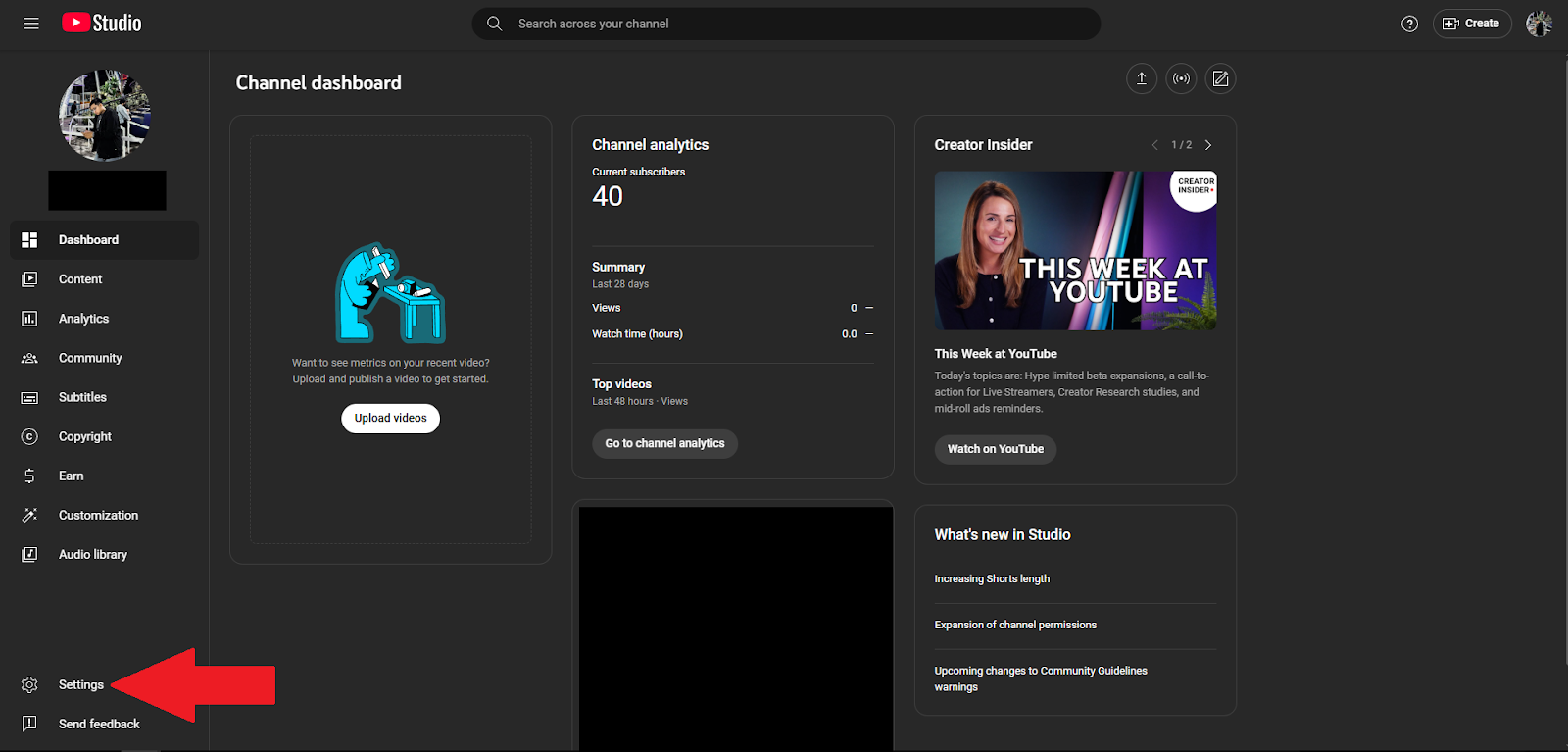Click the Create button

pyautogui.click(x=1472, y=24)
